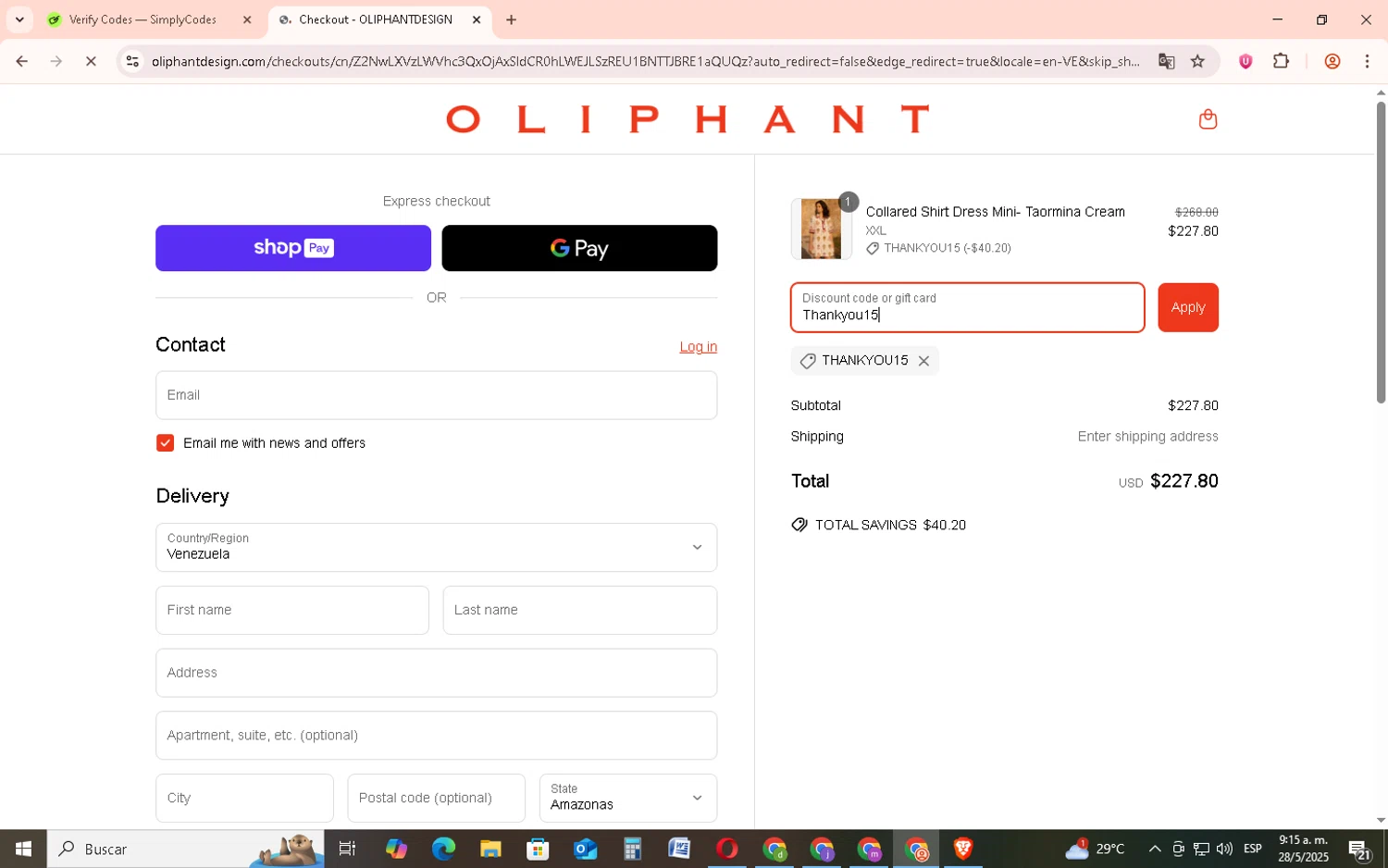Open File Explorer from taskbar
Image resolution: width=1388 pixels, height=868 pixels.
490,849
